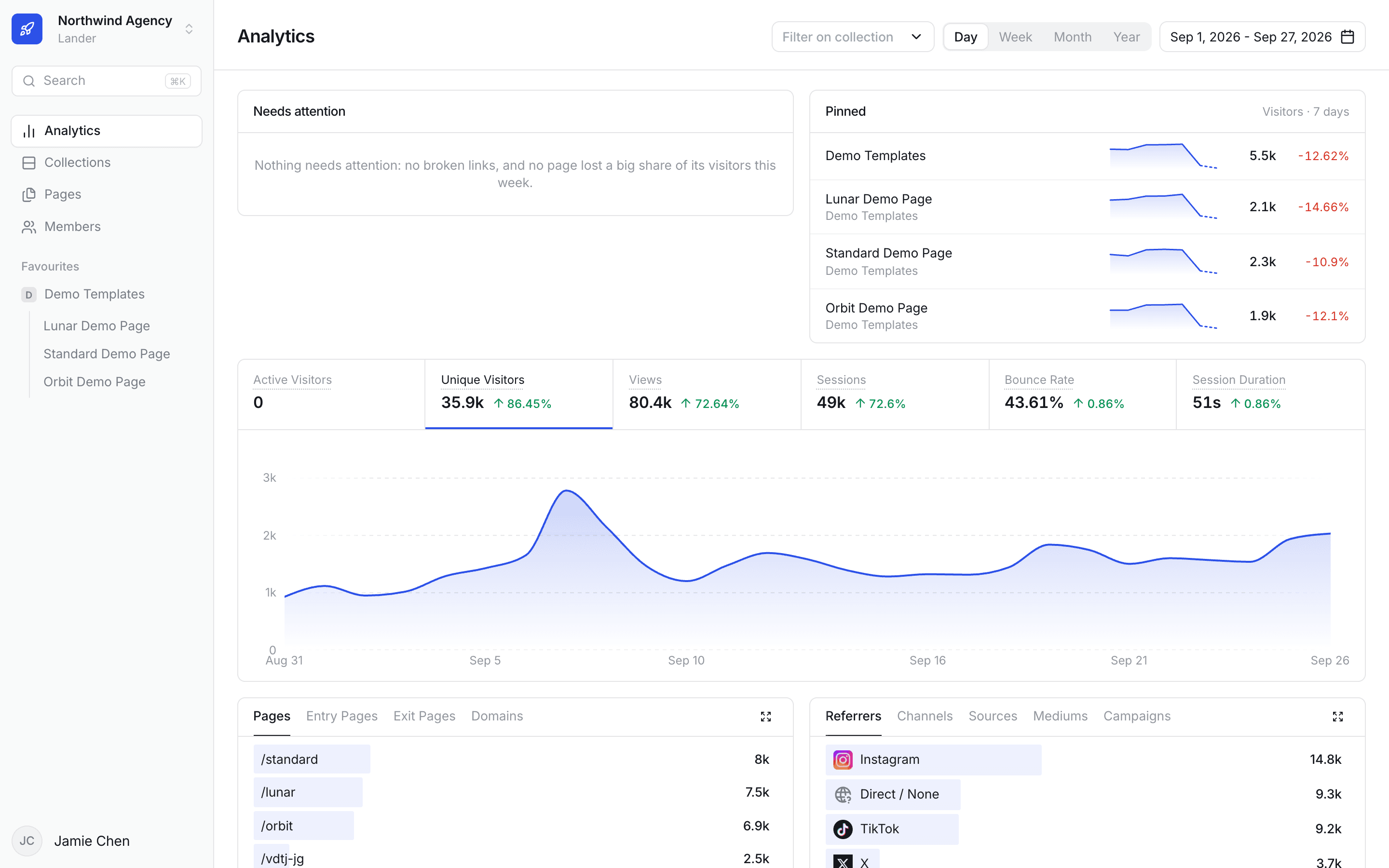The width and height of the screenshot is (1389, 868).
Task: Click the Northwind Agency rocket logo
Action: pos(27,29)
